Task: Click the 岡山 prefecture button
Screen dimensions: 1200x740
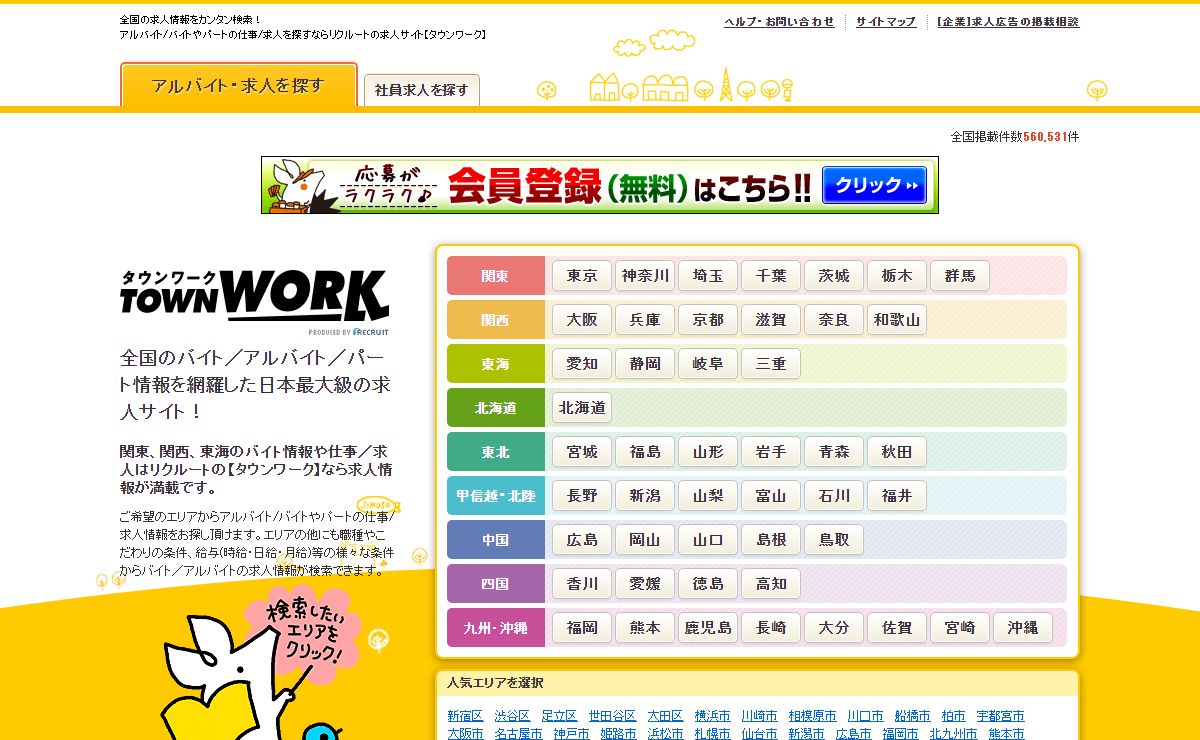Action: [645, 540]
